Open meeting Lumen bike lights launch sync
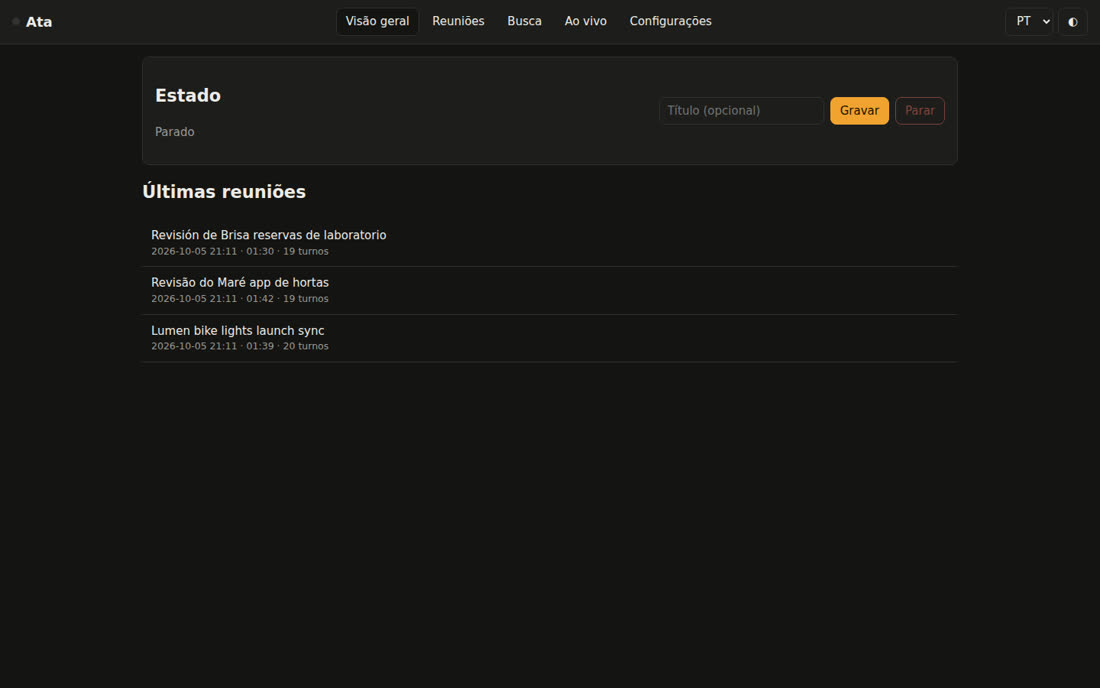 click(549, 338)
